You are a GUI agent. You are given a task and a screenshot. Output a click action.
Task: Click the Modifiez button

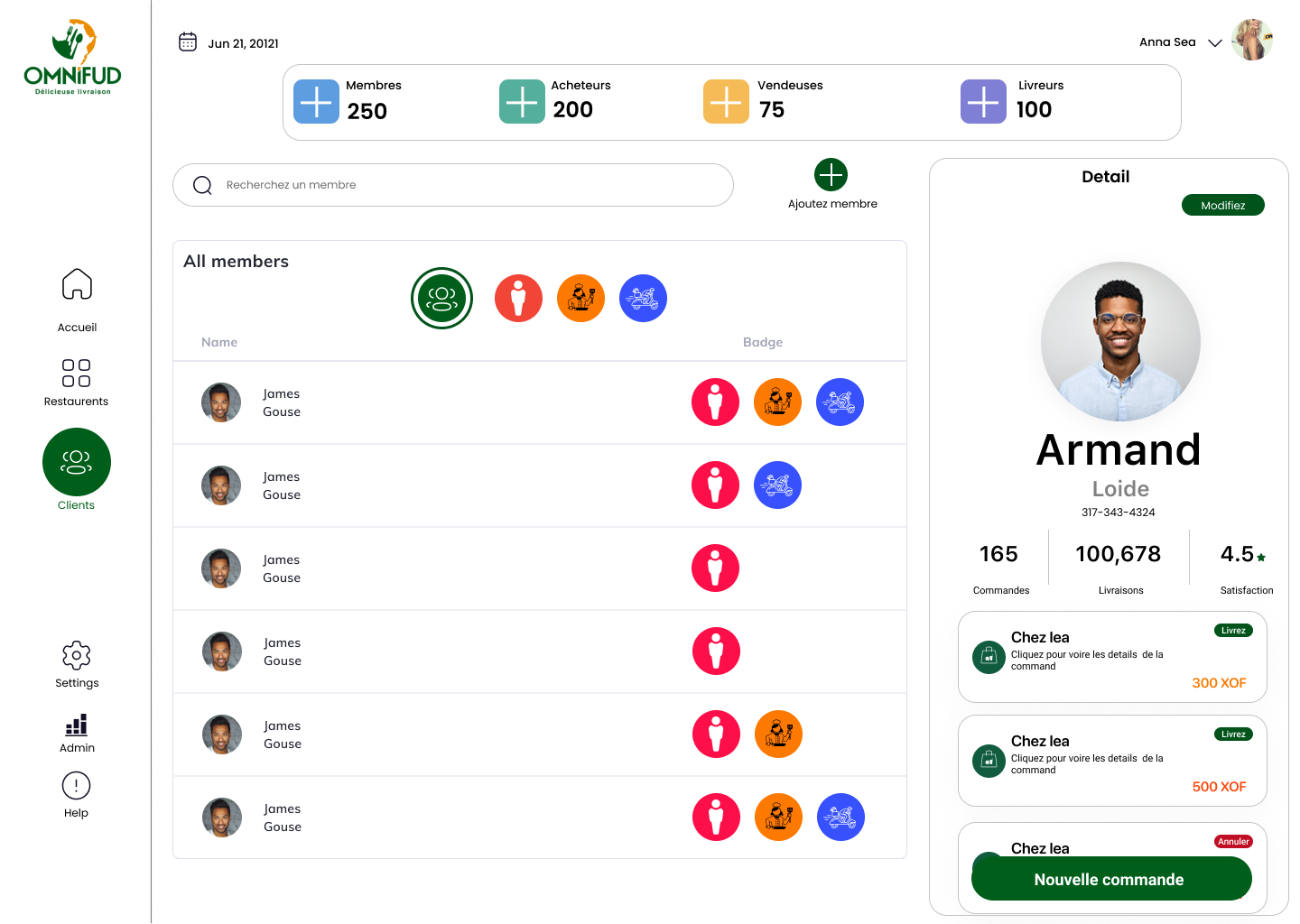click(1223, 205)
